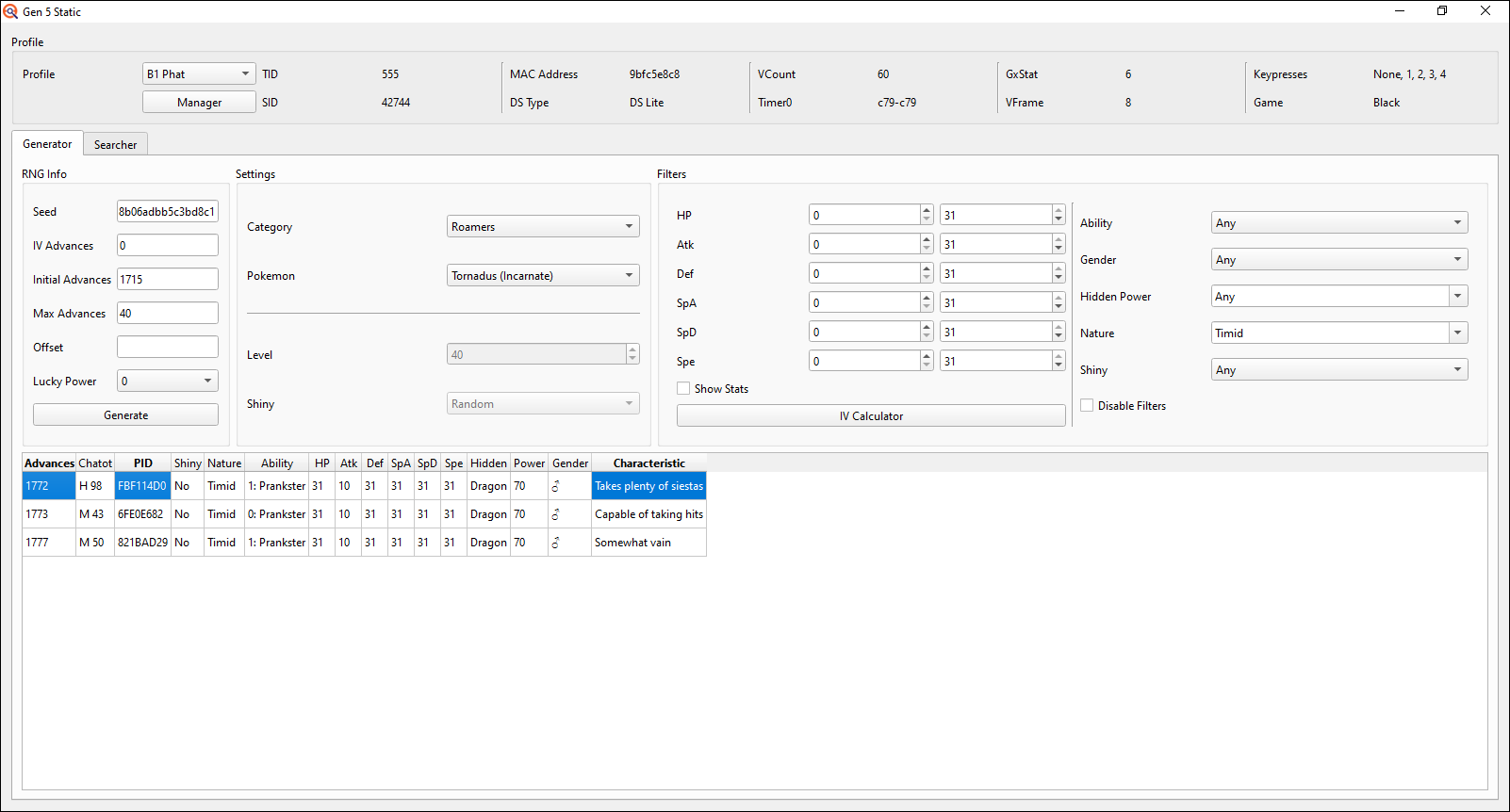Click PID cell 821BAD29
Screen dimensions: 1510x812
(142, 542)
